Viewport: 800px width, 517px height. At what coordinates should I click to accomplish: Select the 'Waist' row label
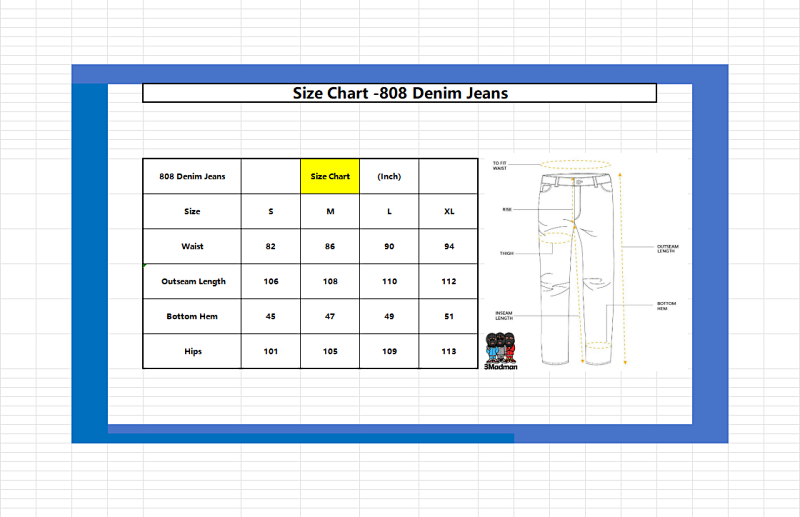tap(192, 246)
